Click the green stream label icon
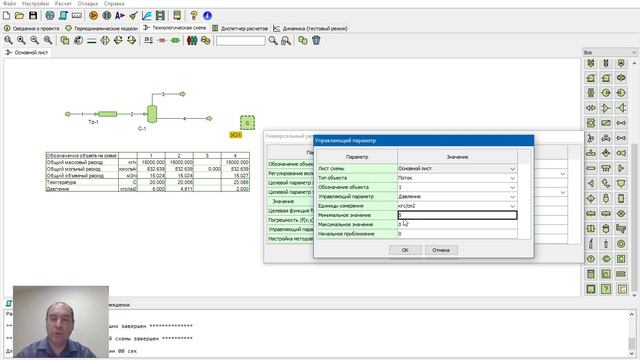 coord(176,40)
